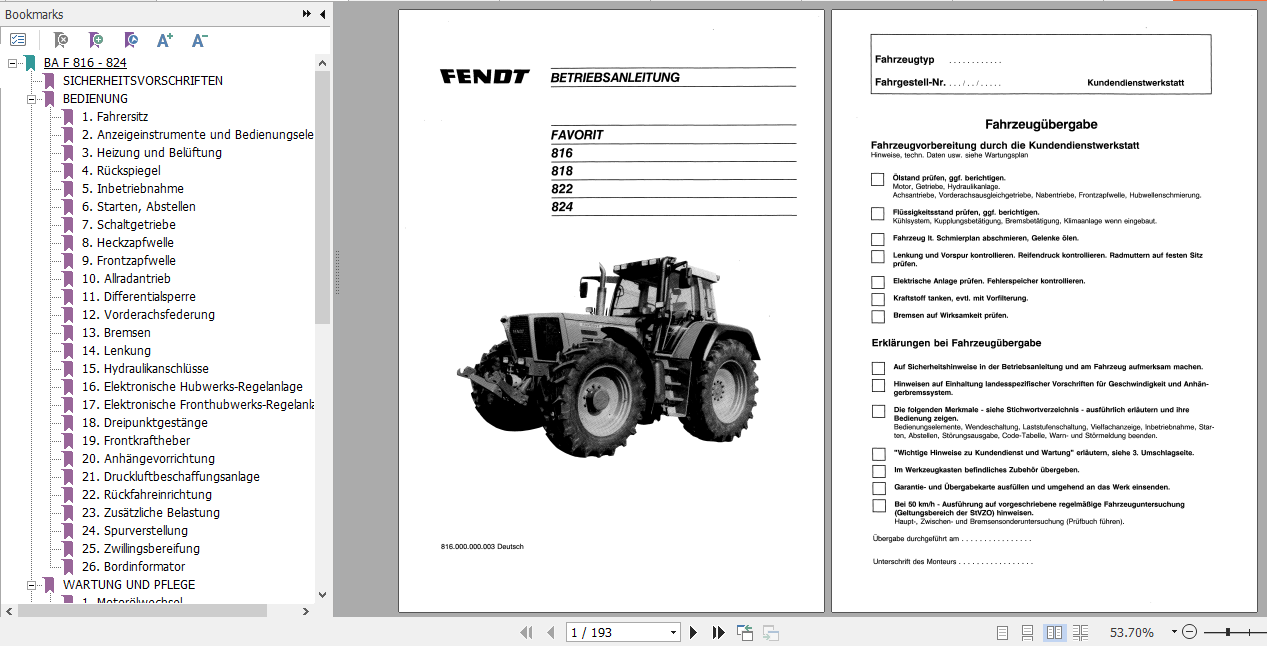Go to bookmark 5. Inbetriebnahme
Screen dimensions: 1267x646
133,189
